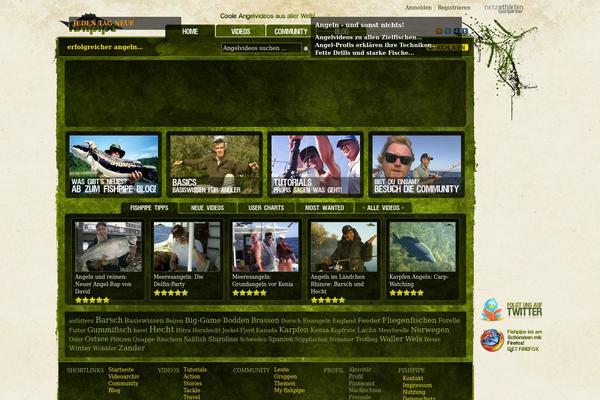Click the 'Waller' tag
This screenshot has height=400, width=600.
pos(391,339)
